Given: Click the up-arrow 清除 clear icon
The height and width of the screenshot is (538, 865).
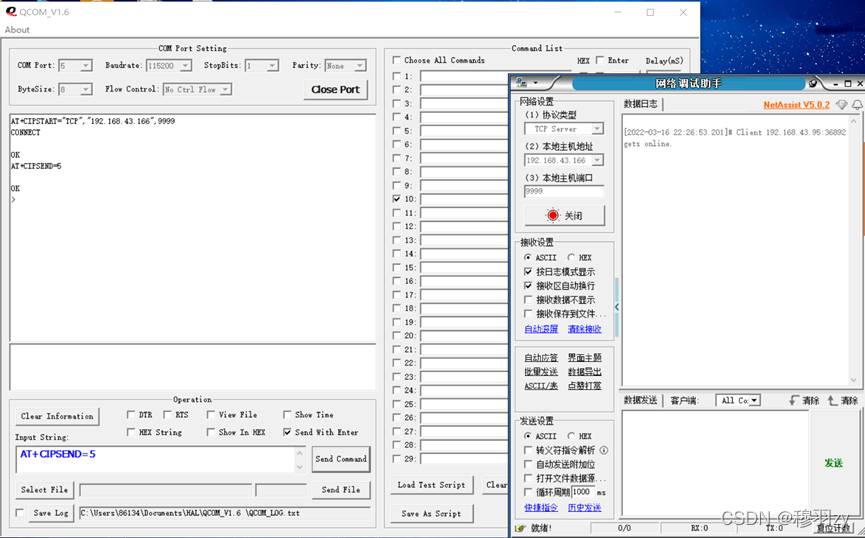Looking at the screenshot, I should pyautogui.click(x=834, y=400).
